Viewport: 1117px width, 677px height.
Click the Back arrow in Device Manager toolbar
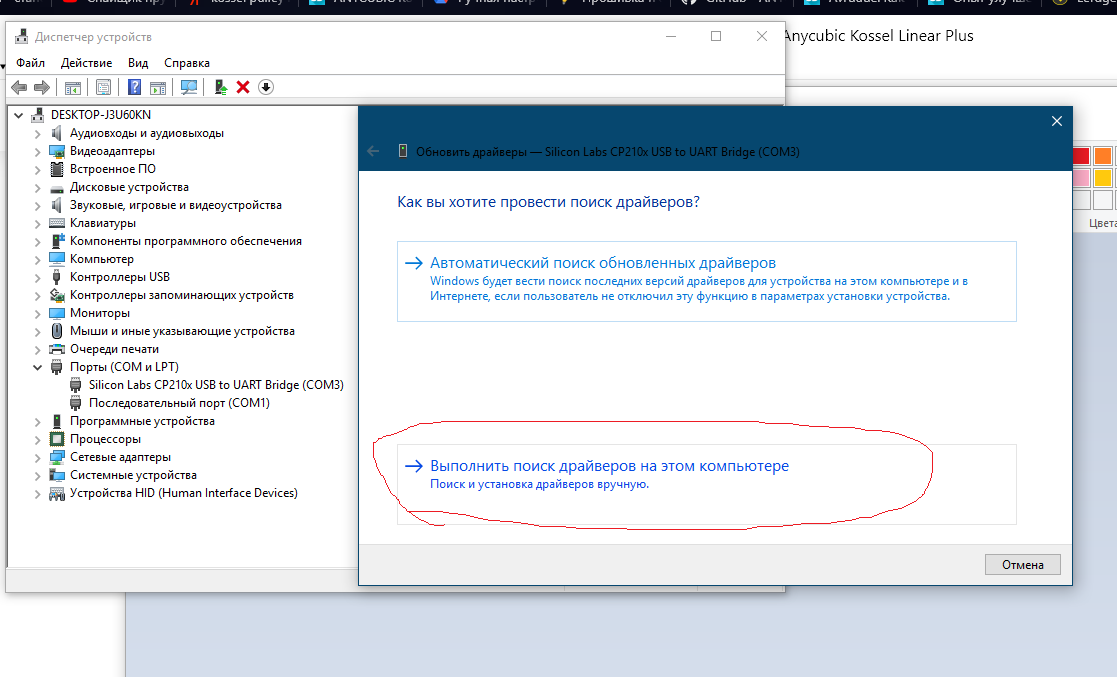coord(19,87)
